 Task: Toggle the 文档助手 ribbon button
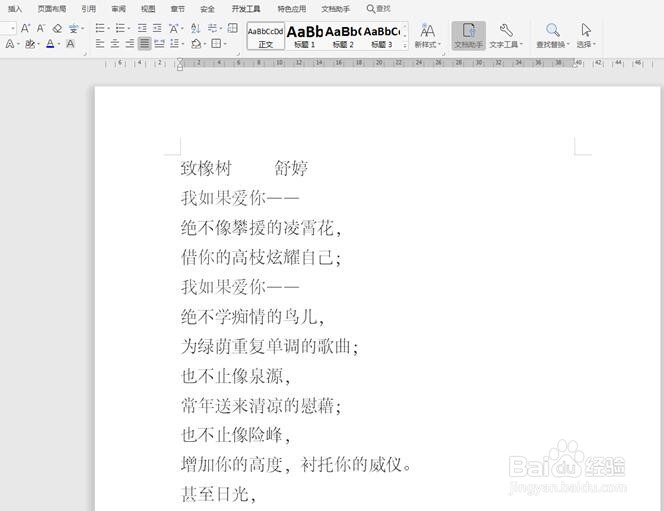coord(468,36)
